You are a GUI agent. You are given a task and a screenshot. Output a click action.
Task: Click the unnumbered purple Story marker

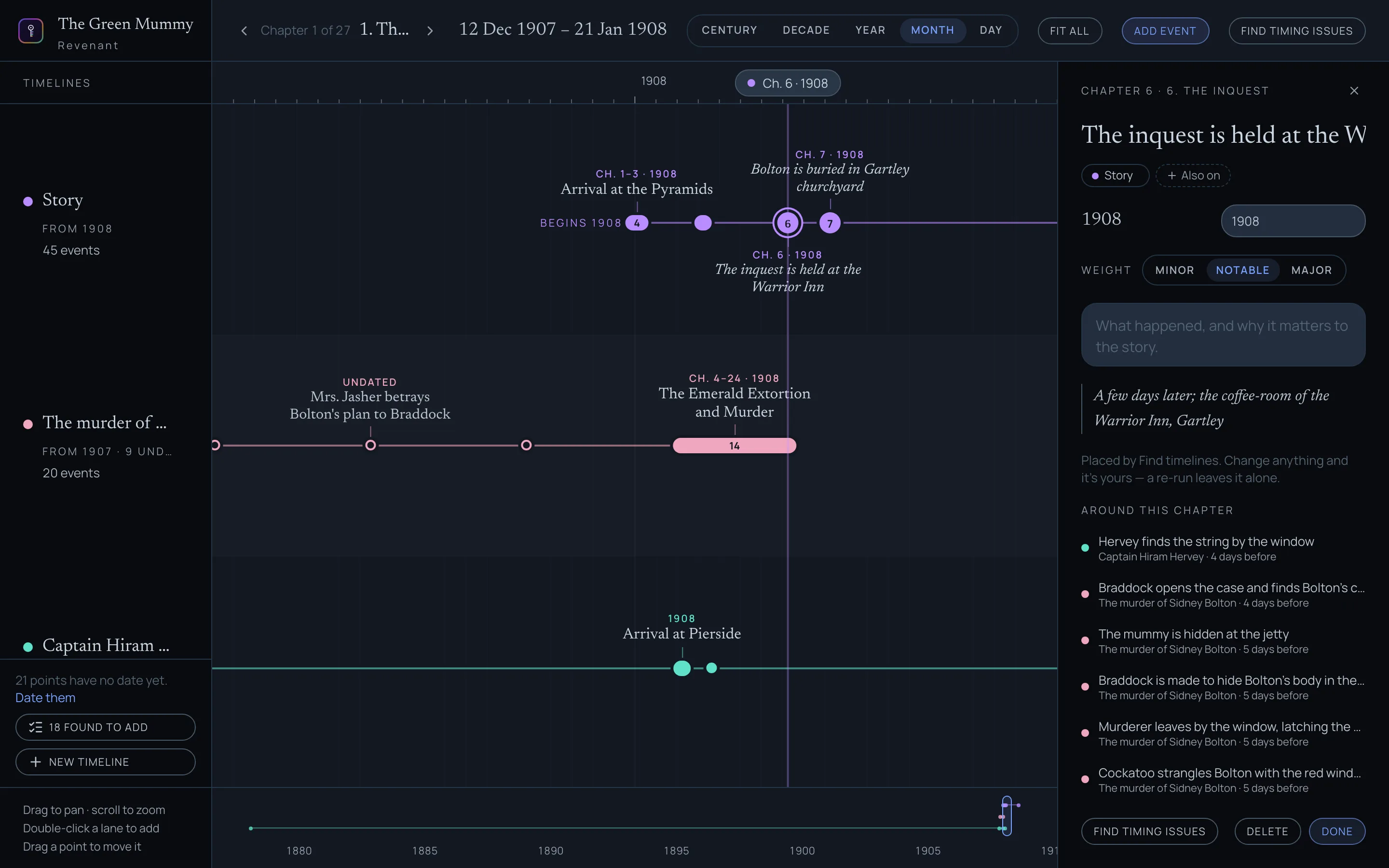click(703, 223)
